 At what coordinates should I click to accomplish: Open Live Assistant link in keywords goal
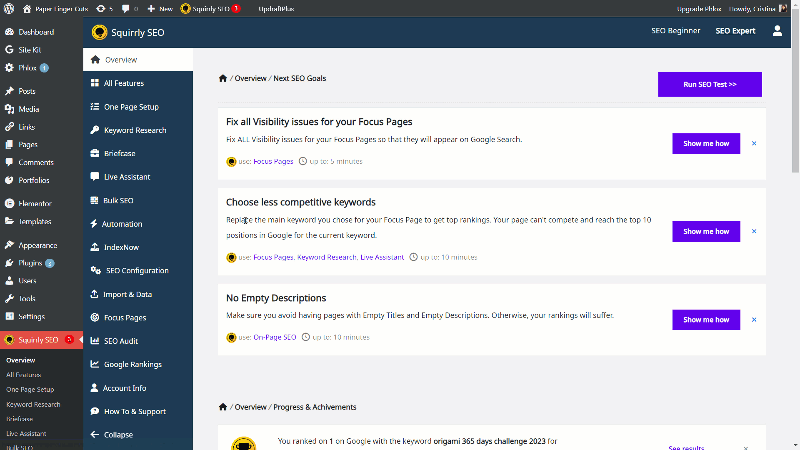tap(382, 257)
